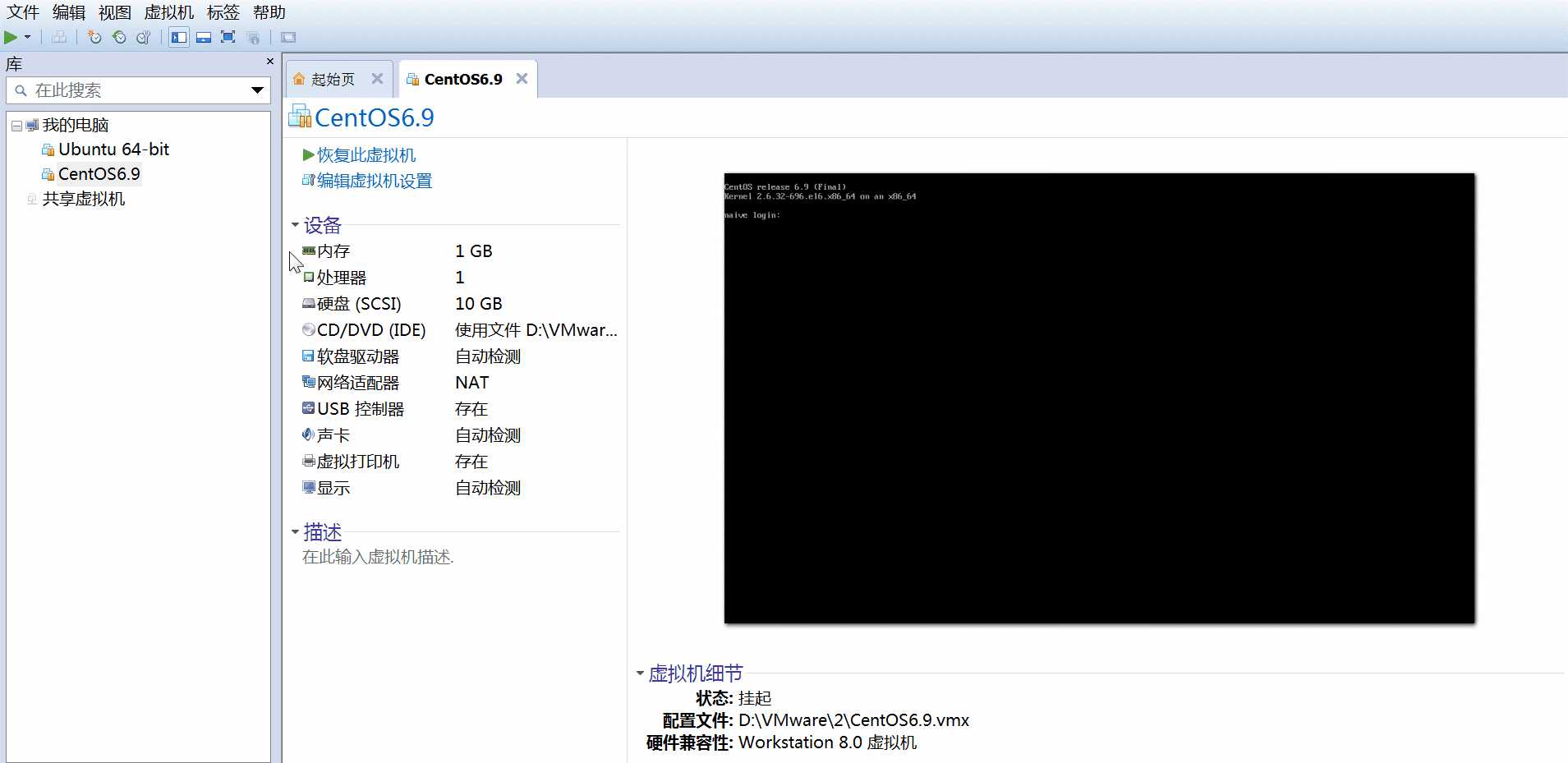The height and width of the screenshot is (763, 1568).
Task: Click the Ctrl+Alt+Del send icon in toolbar
Action: pos(59,37)
